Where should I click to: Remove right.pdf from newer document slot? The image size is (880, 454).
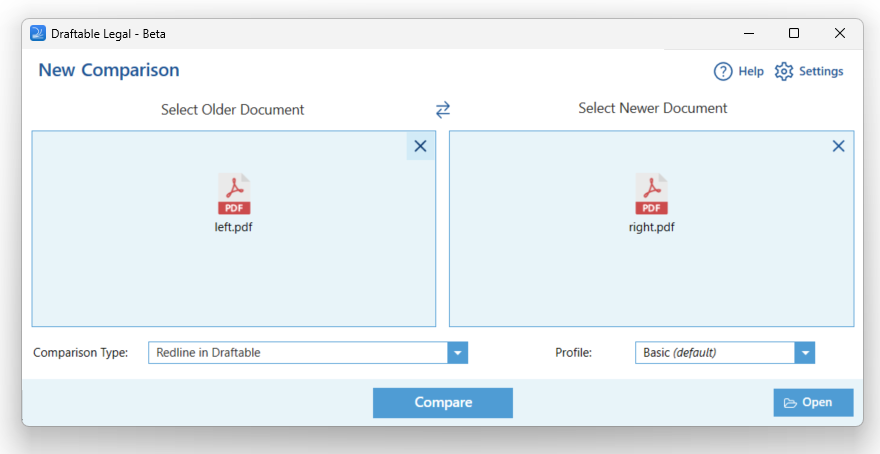pos(838,146)
